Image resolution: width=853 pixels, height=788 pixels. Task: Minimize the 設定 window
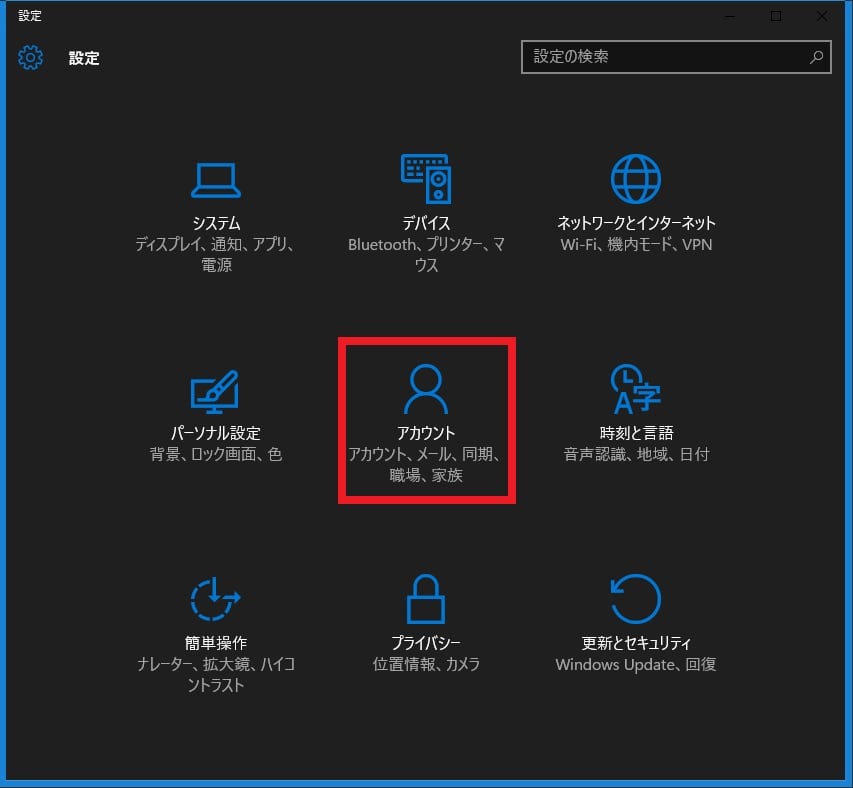pos(730,16)
